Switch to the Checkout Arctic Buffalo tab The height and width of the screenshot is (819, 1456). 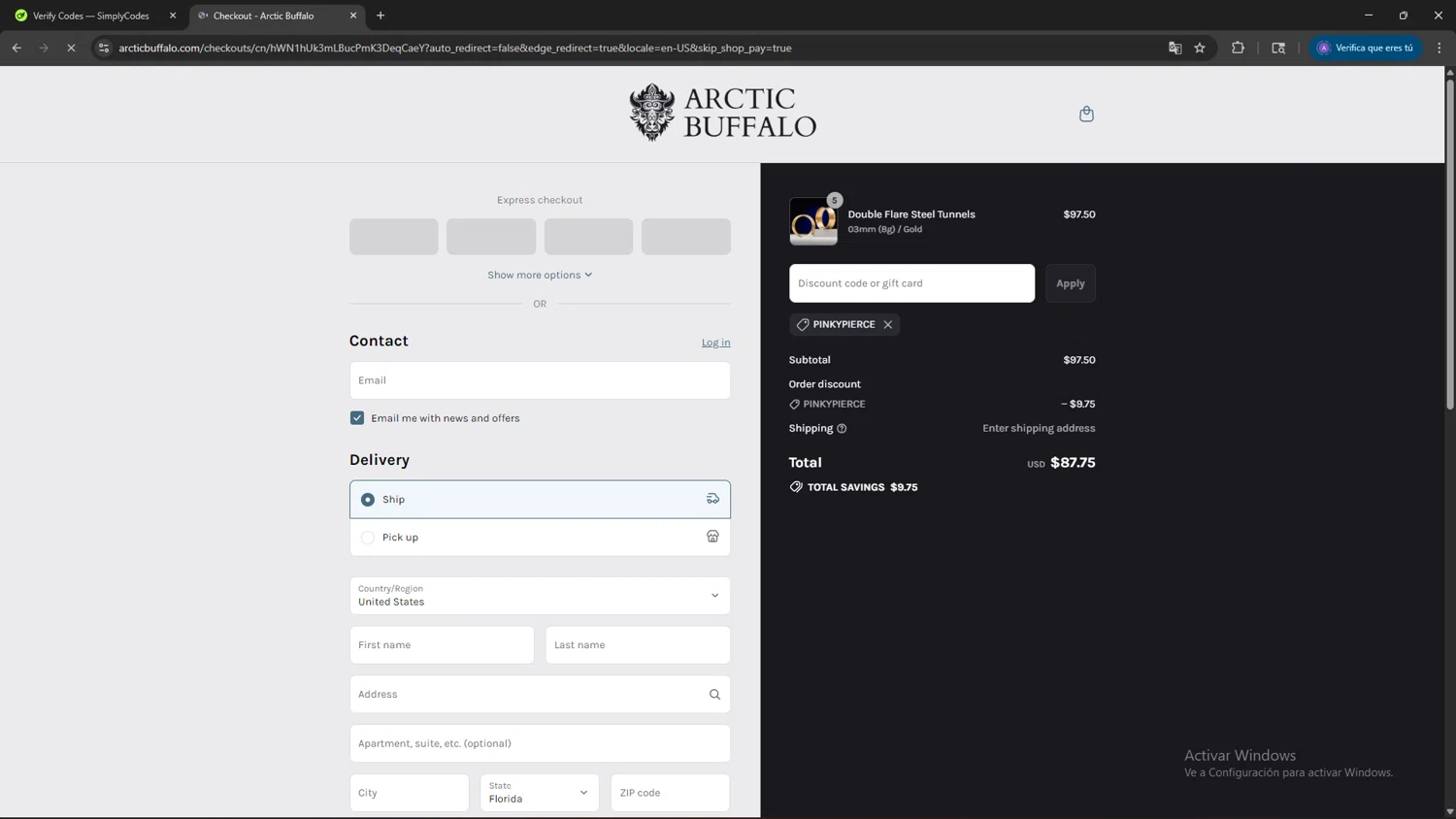pyautogui.click(x=276, y=16)
